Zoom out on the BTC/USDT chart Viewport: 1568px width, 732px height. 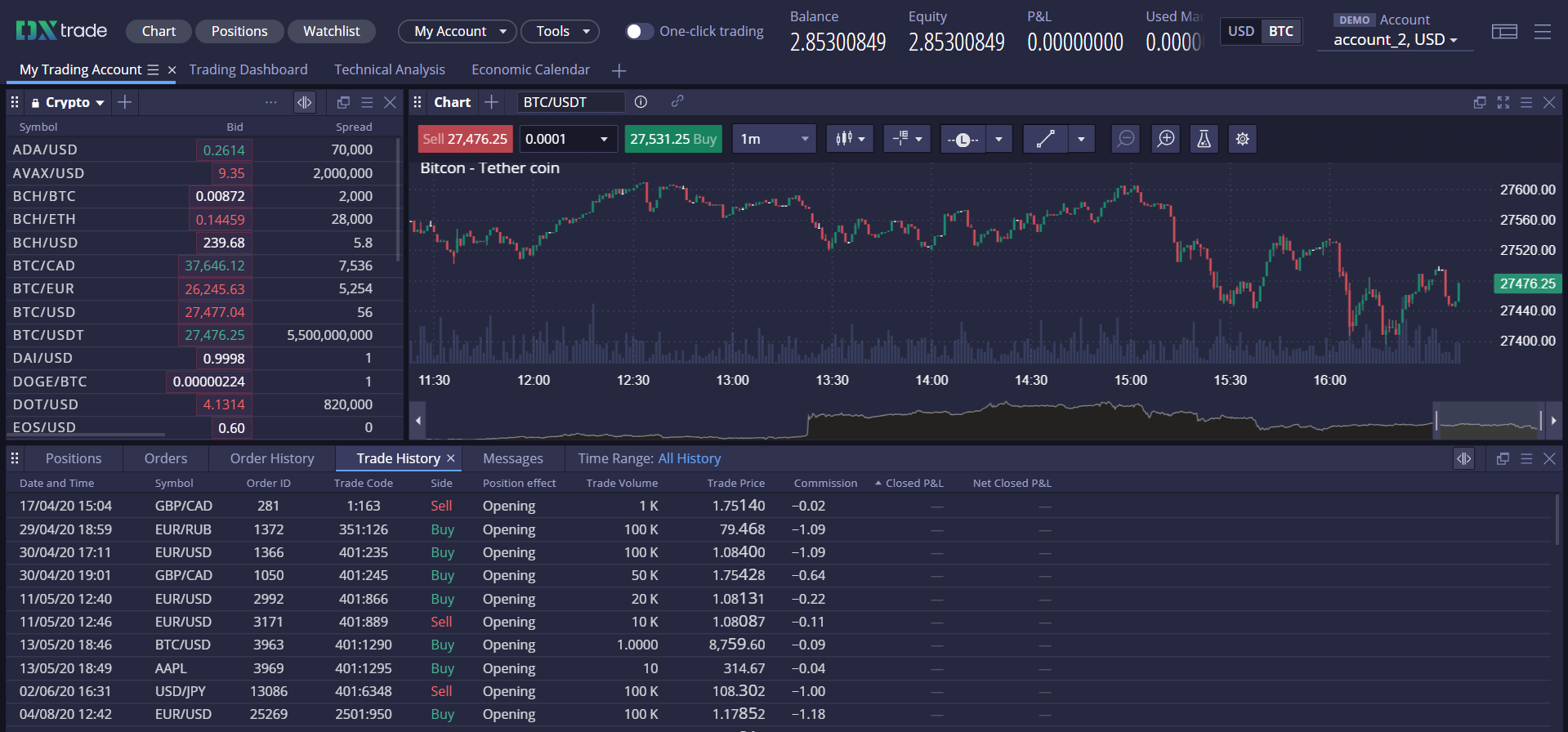click(x=1125, y=139)
